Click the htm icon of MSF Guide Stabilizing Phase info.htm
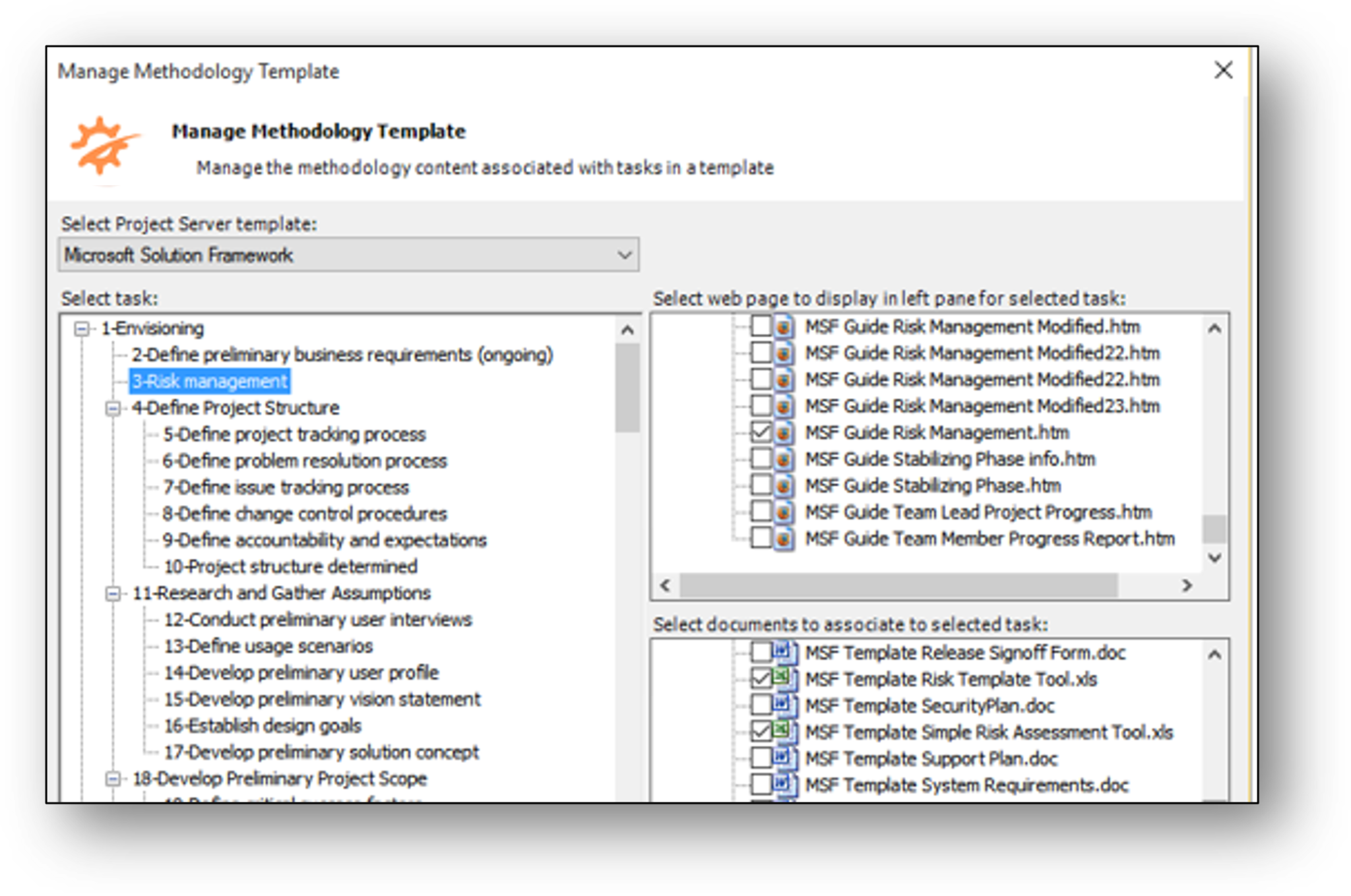This screenshot has height=896, width=1351. tap(783, 459)
